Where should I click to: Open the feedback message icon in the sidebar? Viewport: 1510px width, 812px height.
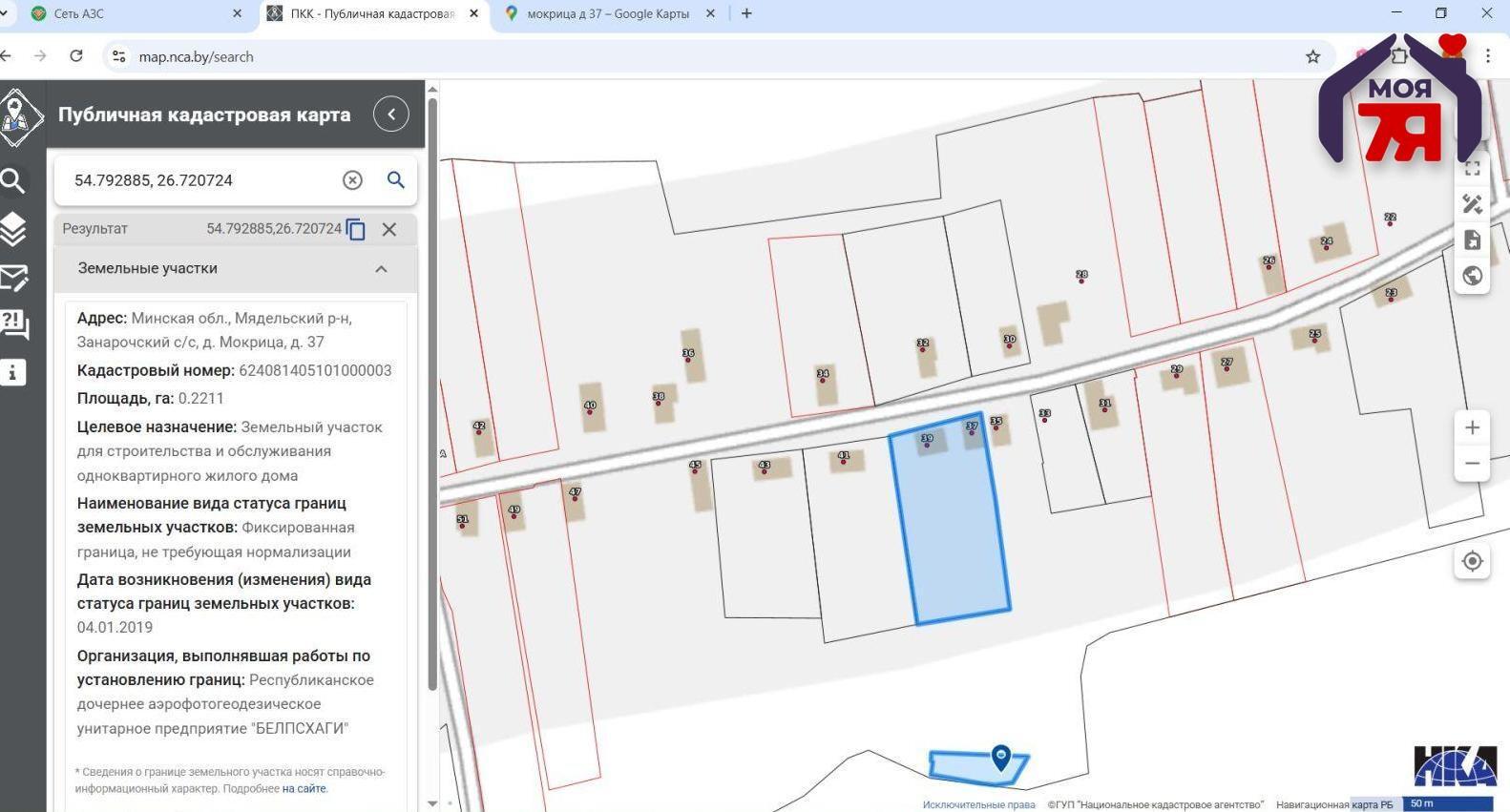(13, 278)
